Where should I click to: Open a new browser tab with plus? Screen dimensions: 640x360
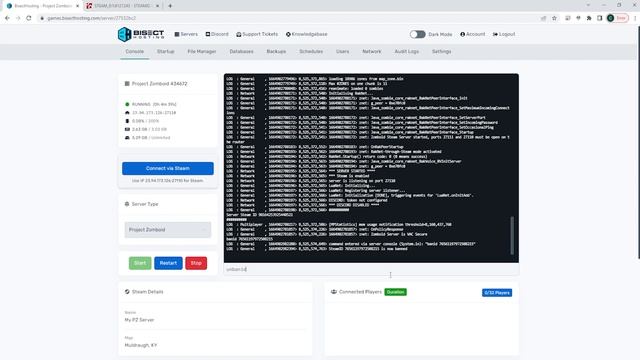[x=170, y=6]
